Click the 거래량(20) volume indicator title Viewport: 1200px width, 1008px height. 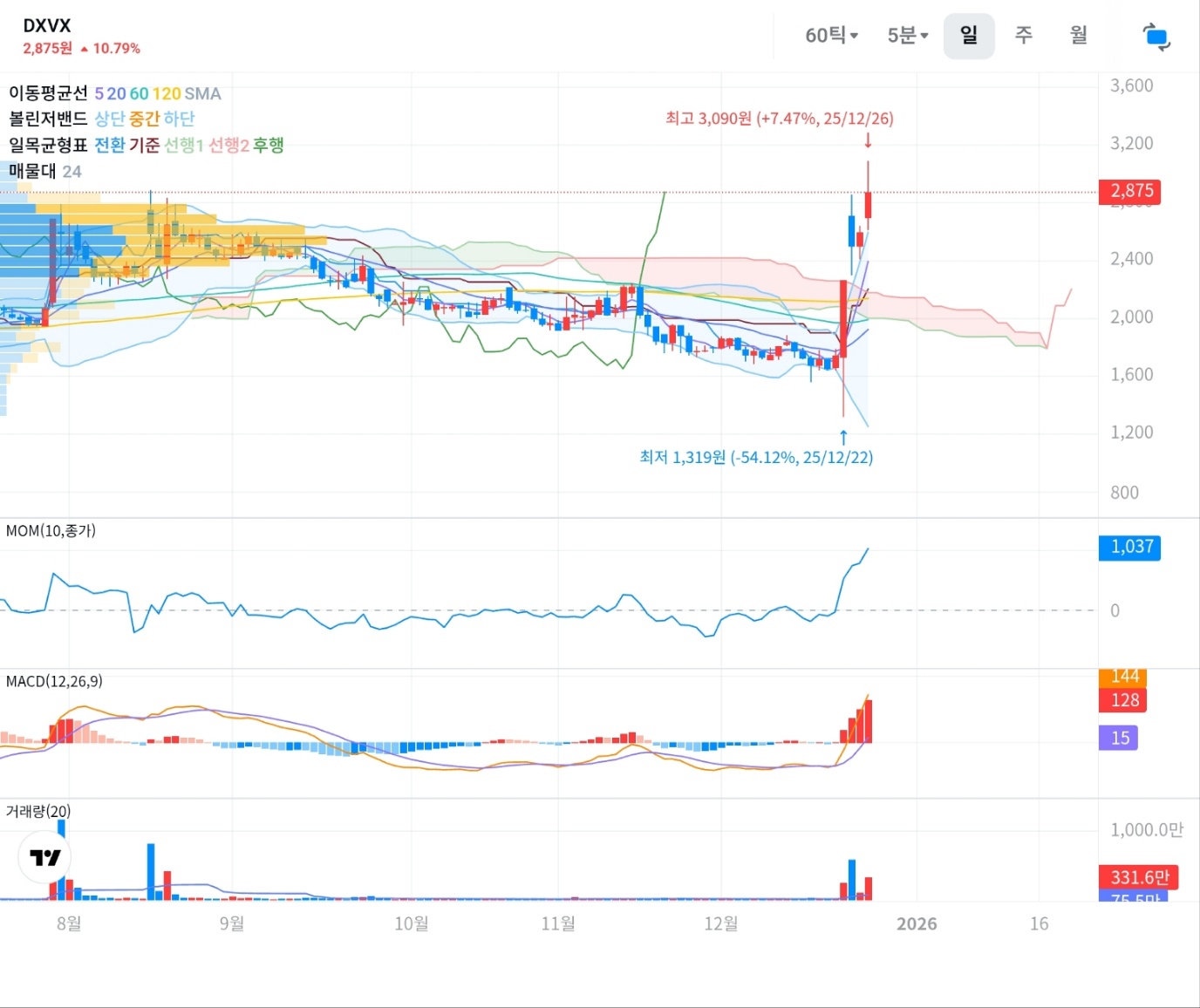coord(38,811)
